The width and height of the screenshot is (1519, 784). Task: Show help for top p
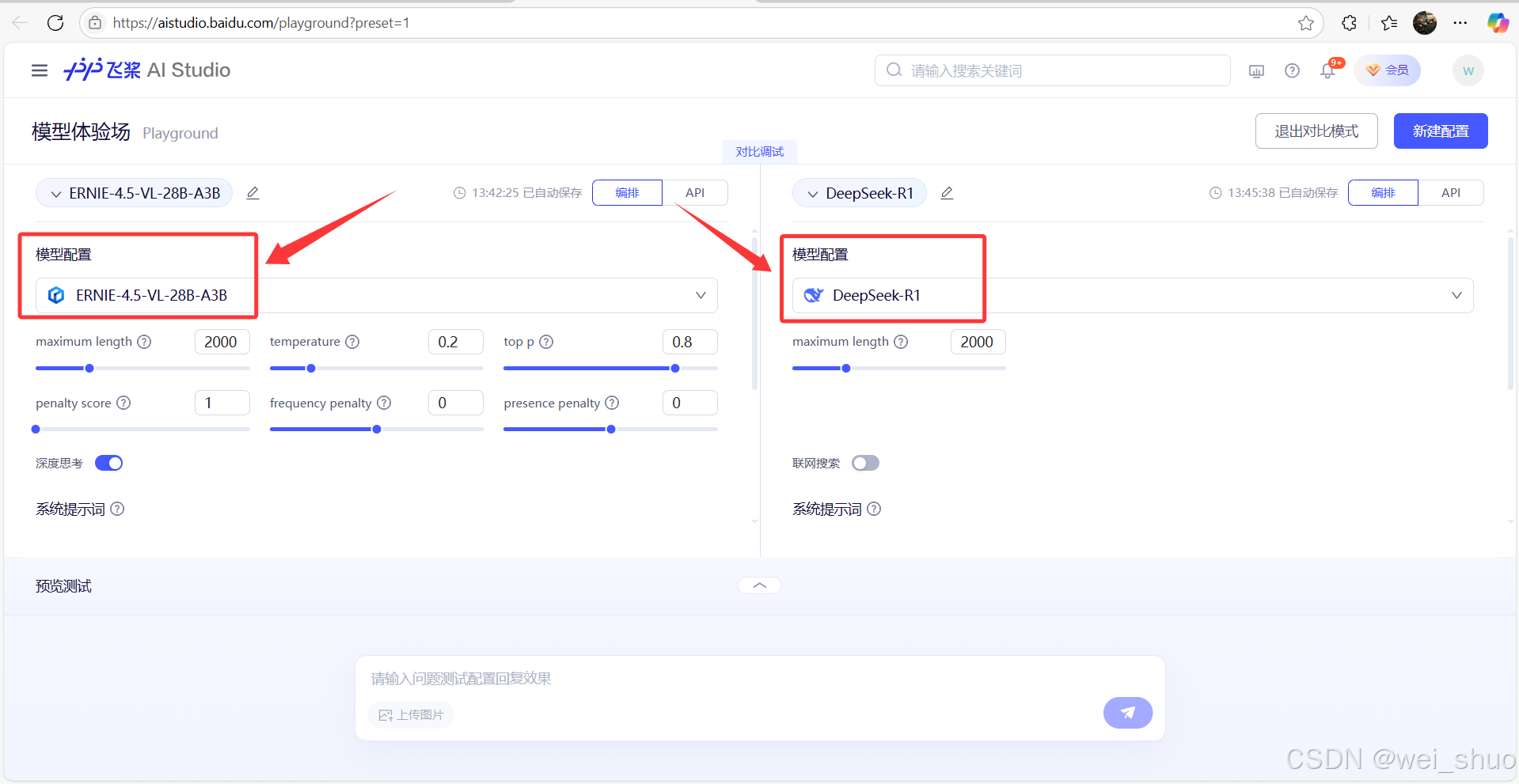coord(546,342)
